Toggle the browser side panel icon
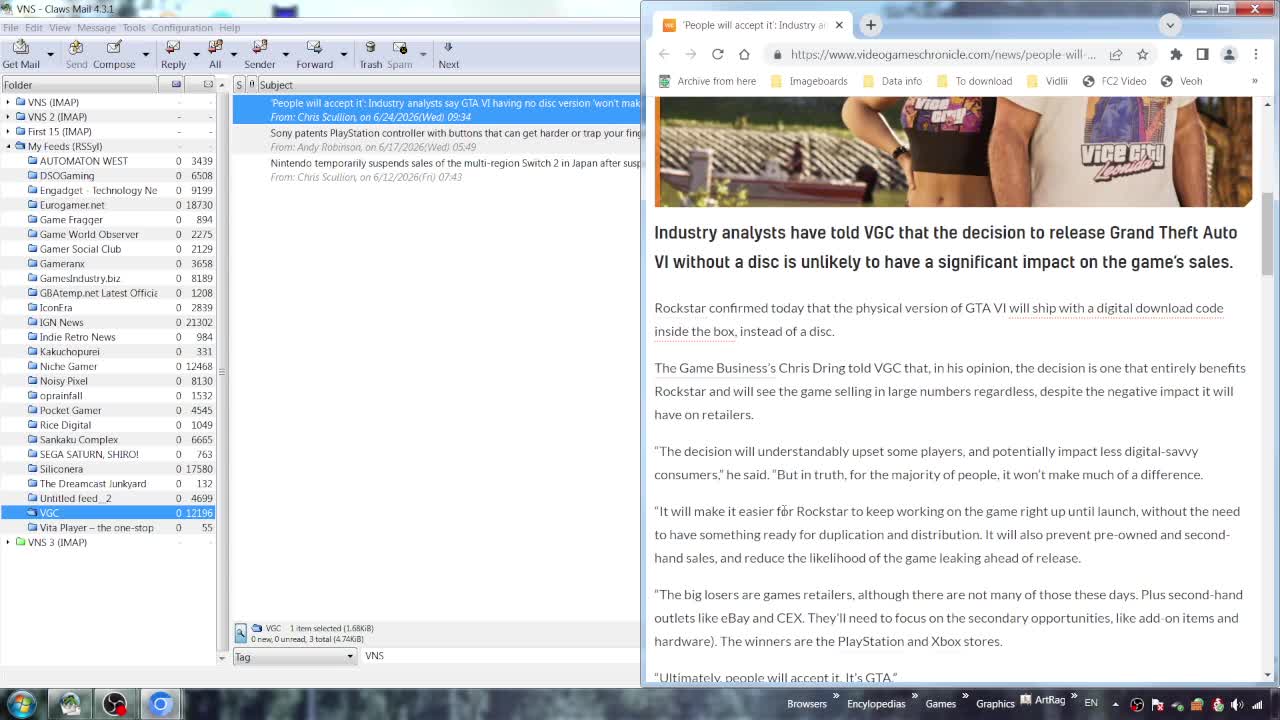Screen dimensions: 1280x720 pyautogui.click(x=1202, y=54)
